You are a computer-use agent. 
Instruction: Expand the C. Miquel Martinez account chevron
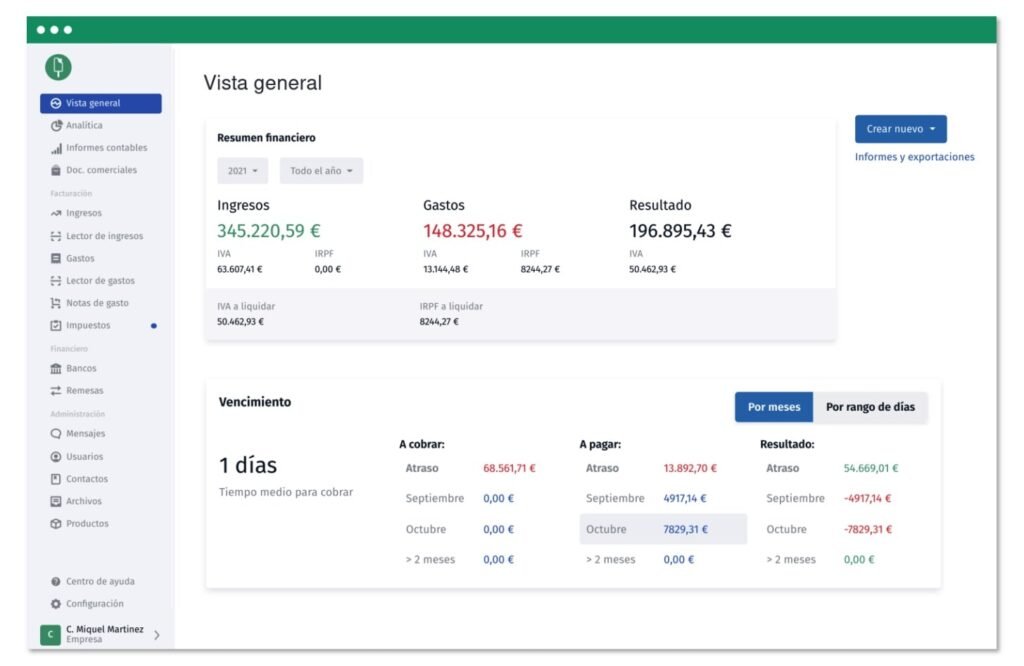(157, 634)
